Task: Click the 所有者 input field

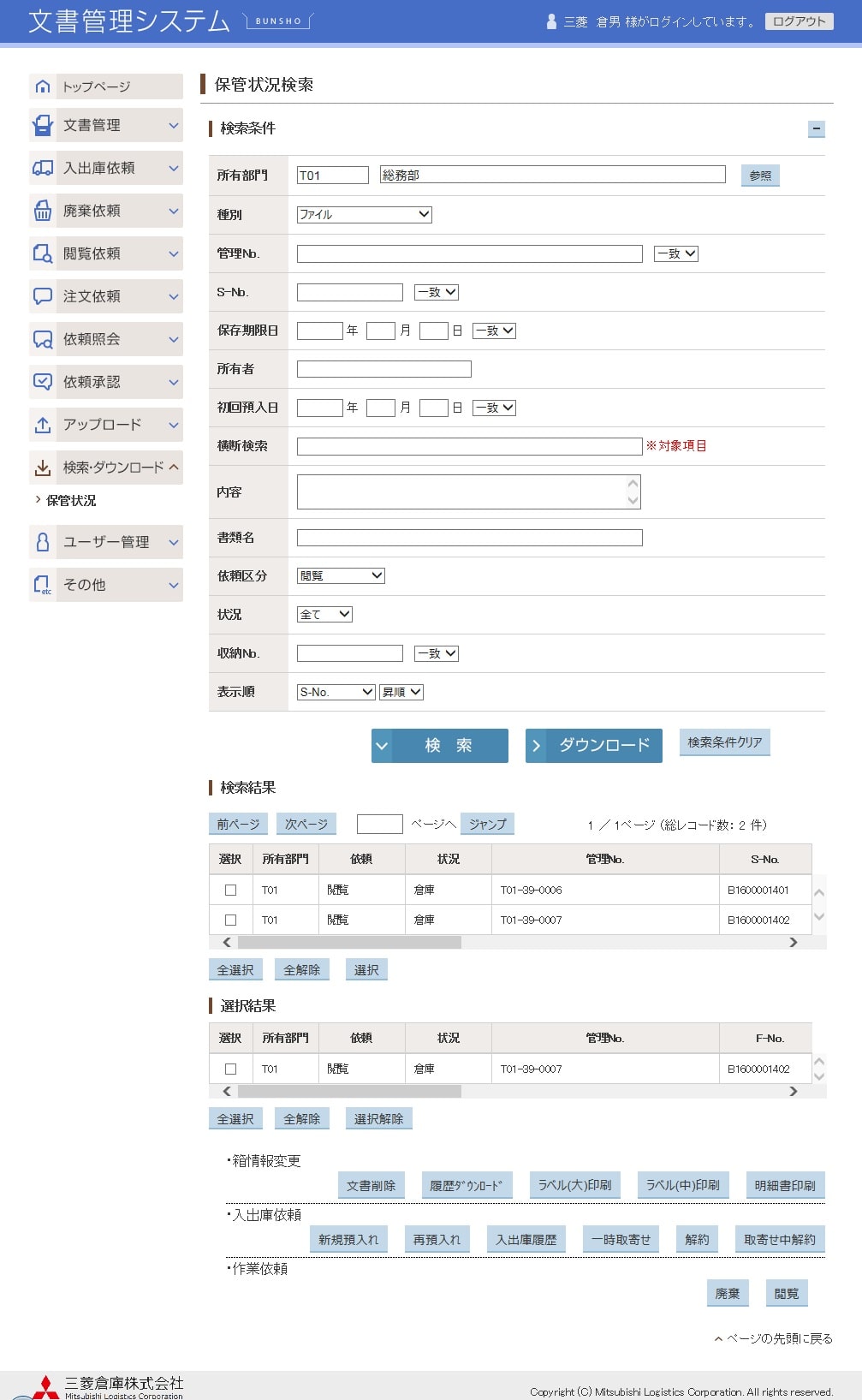Action: (x=384, y=369)
